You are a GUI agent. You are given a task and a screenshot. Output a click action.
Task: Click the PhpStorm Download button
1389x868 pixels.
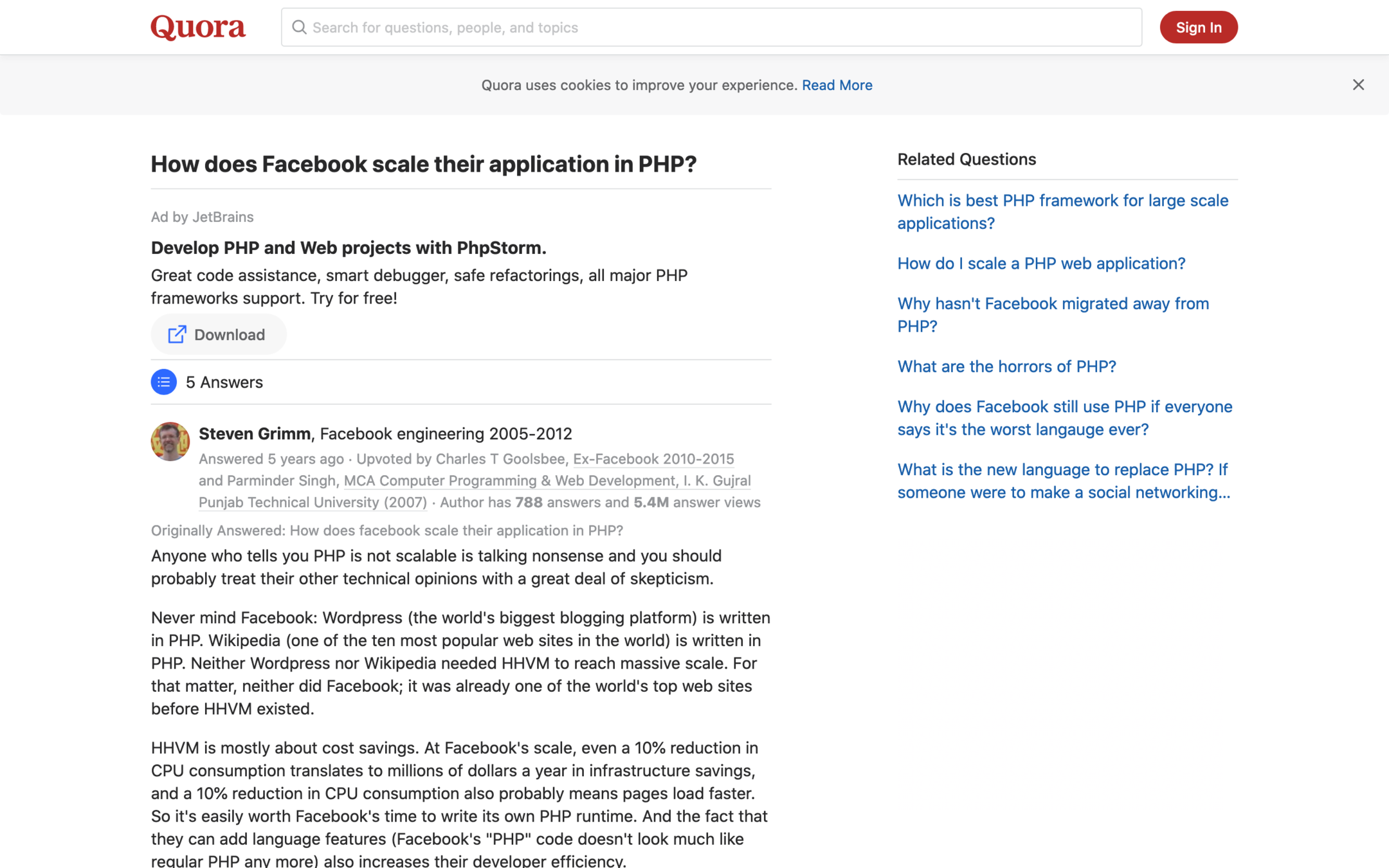[x=219, y=334]
